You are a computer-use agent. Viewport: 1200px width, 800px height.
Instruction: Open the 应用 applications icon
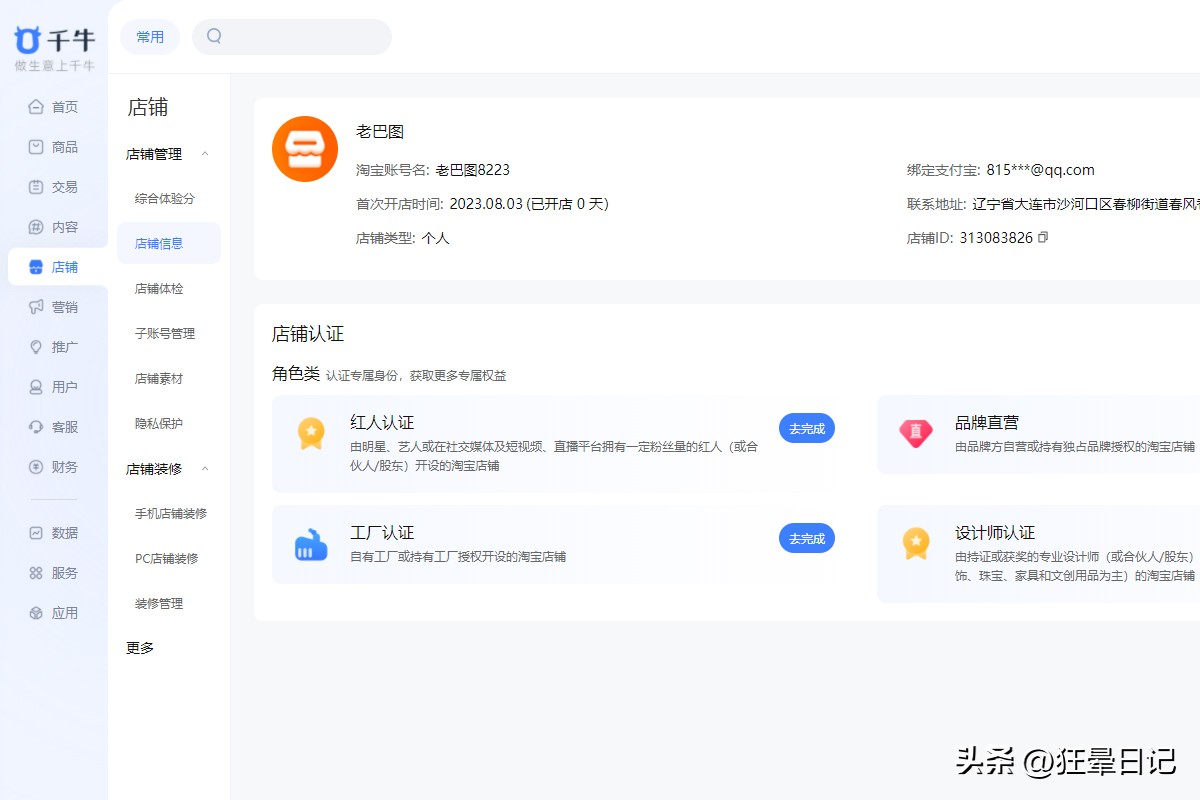[x=38, y=612]
